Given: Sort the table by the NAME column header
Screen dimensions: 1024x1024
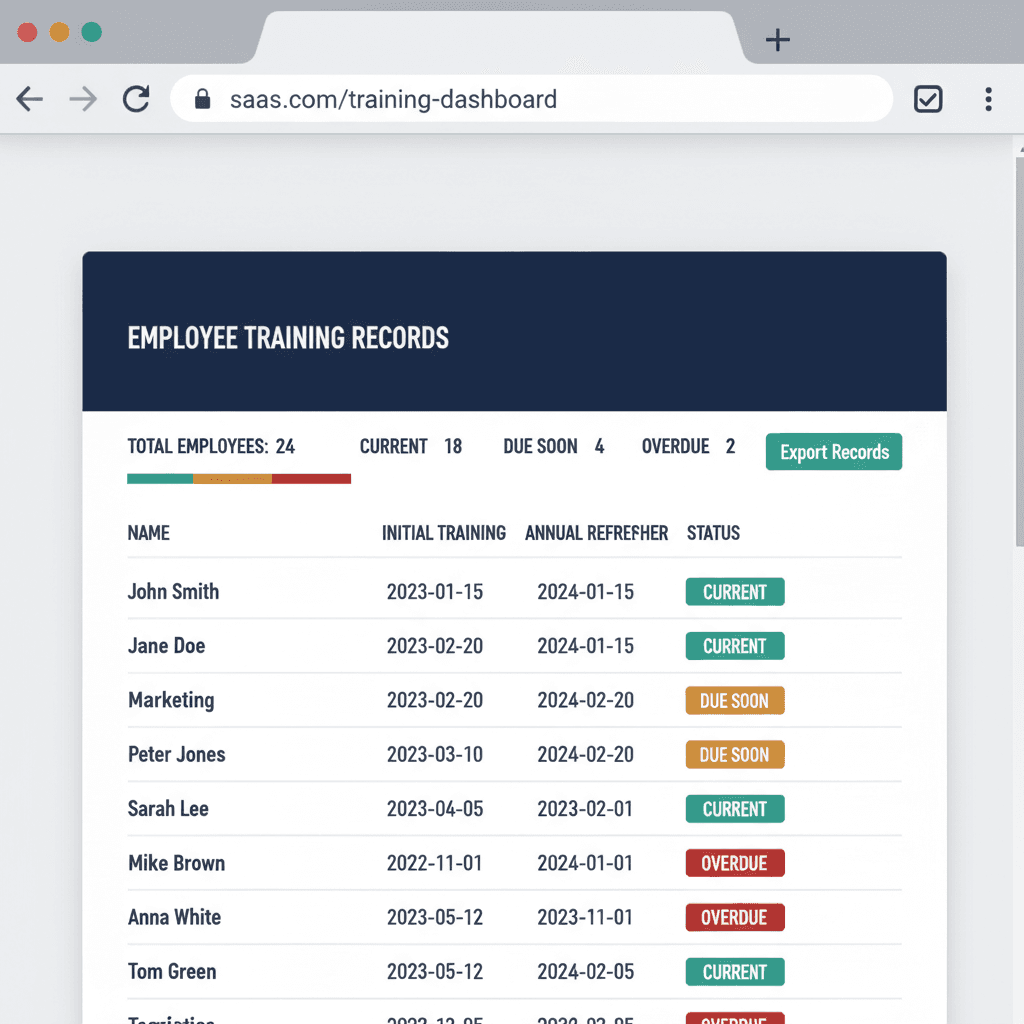Looking at the screenshot, I should (148, 533).
